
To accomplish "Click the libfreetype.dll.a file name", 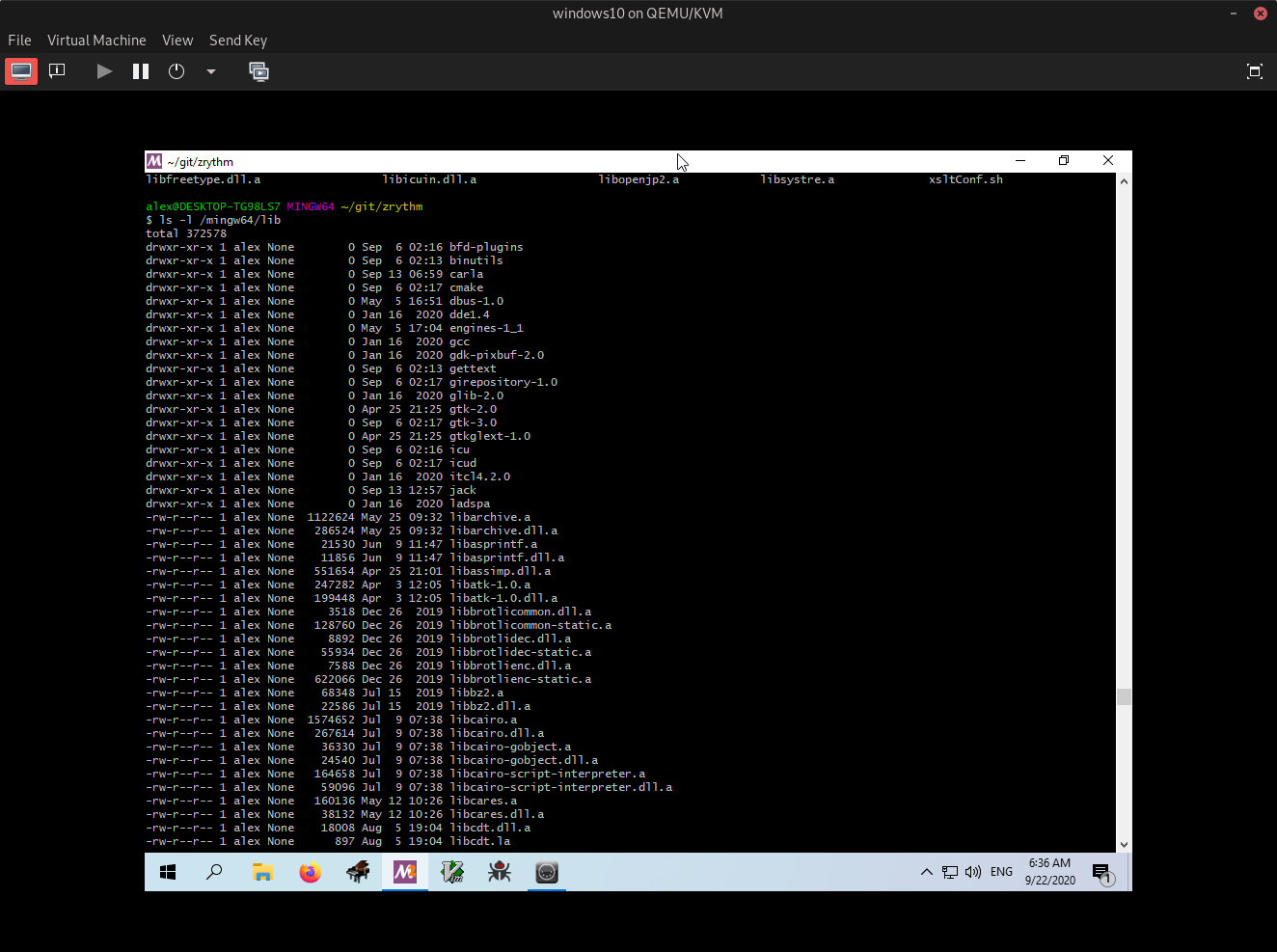I will [x=204, y=179].
